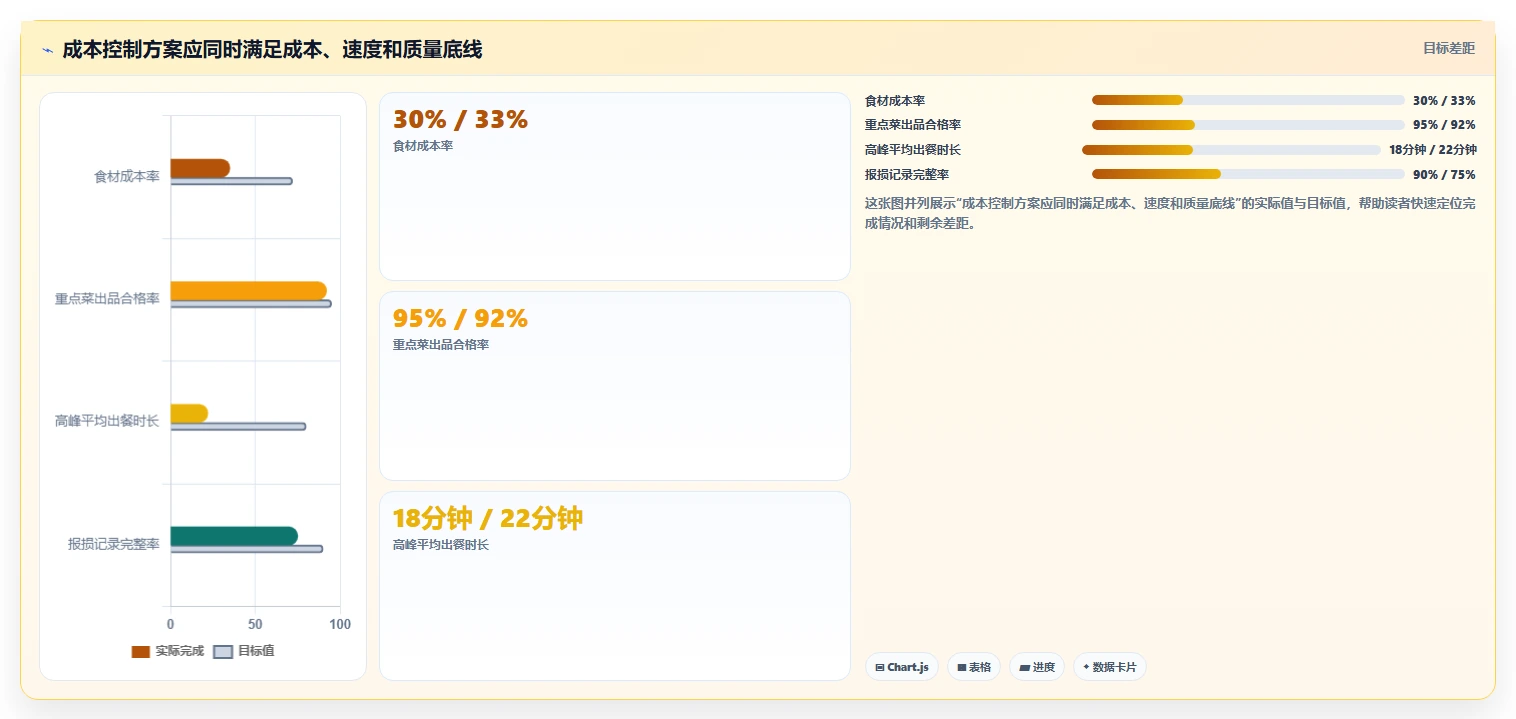Click the 重点菜出品合格率 caption in the second card
This screenshot has width=1516, height=719.
pyautogui.click(x=441, y=345)
